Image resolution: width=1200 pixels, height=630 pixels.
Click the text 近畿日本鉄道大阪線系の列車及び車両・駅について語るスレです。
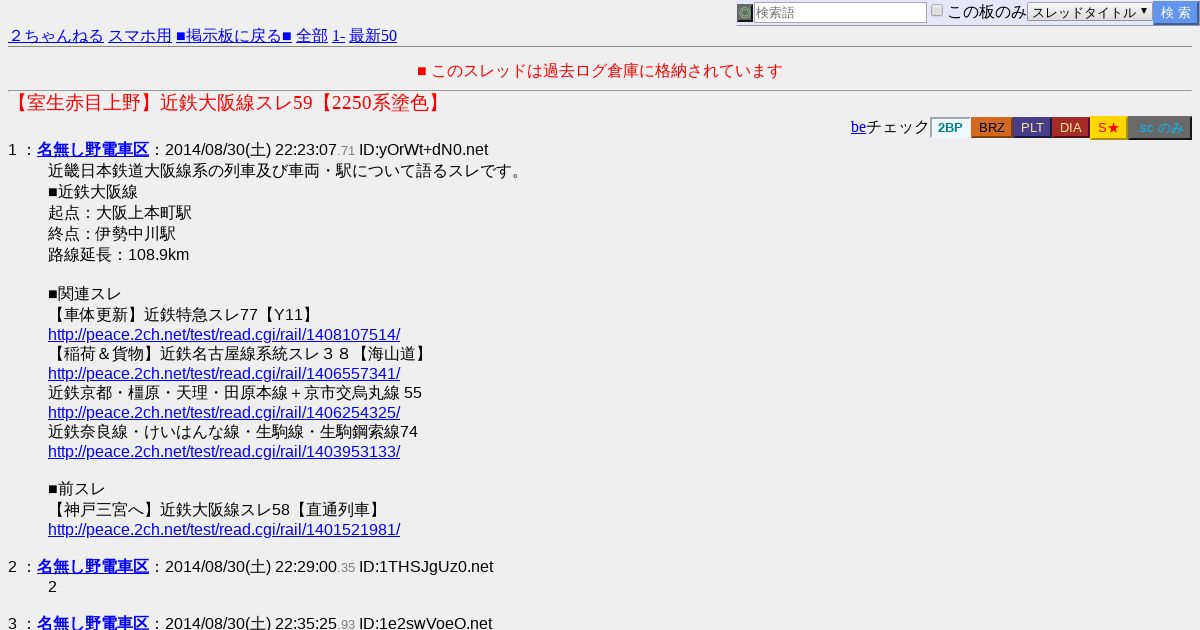(288, 171)
